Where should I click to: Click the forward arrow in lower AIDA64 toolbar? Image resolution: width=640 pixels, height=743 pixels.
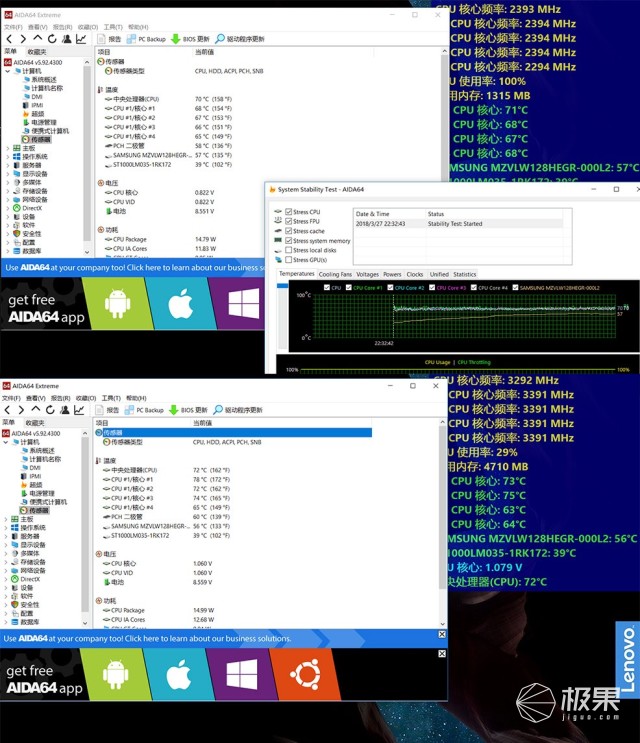point(21,410)
